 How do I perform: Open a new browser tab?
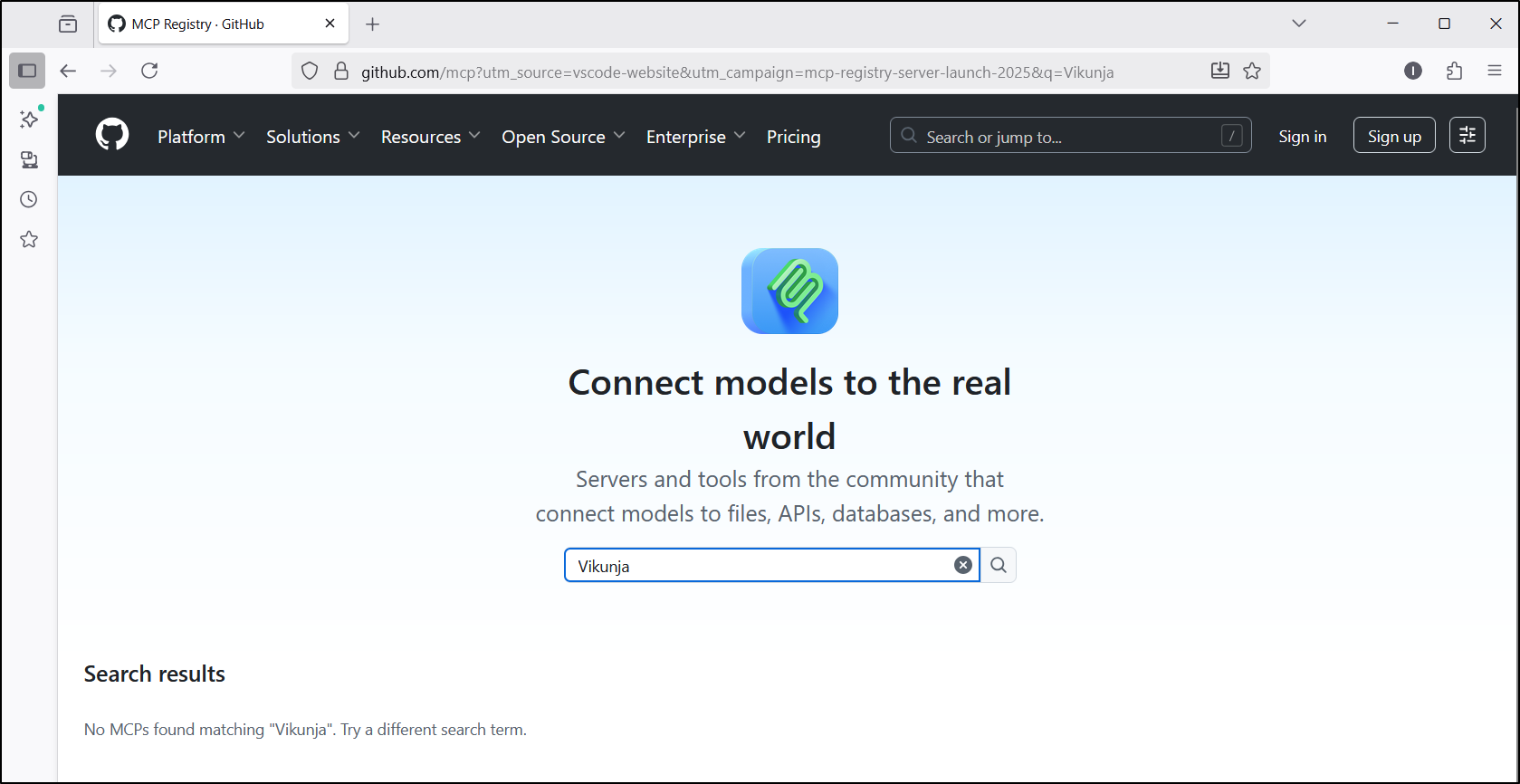pos(372,24)
